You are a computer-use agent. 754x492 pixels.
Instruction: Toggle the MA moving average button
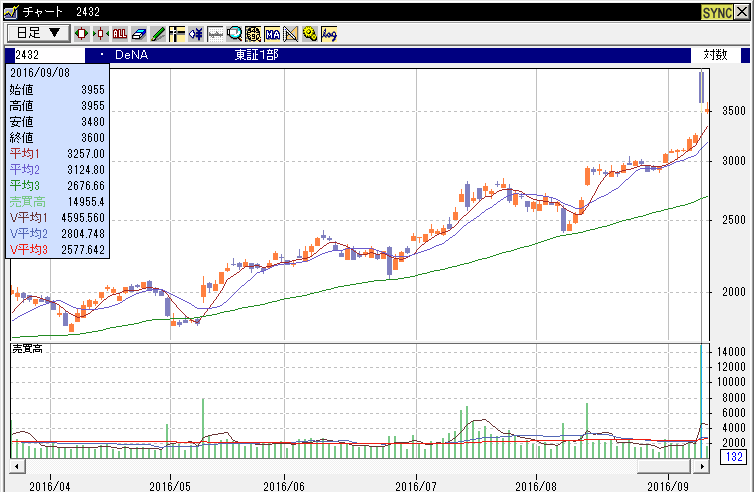pos(272,33)
